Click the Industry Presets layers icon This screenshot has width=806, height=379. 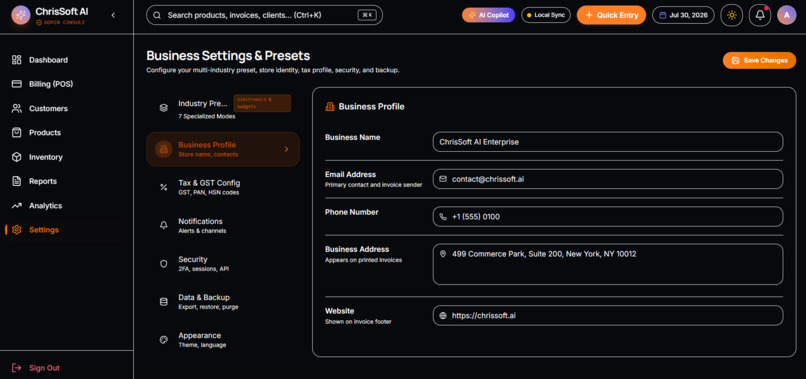point(163,108)
